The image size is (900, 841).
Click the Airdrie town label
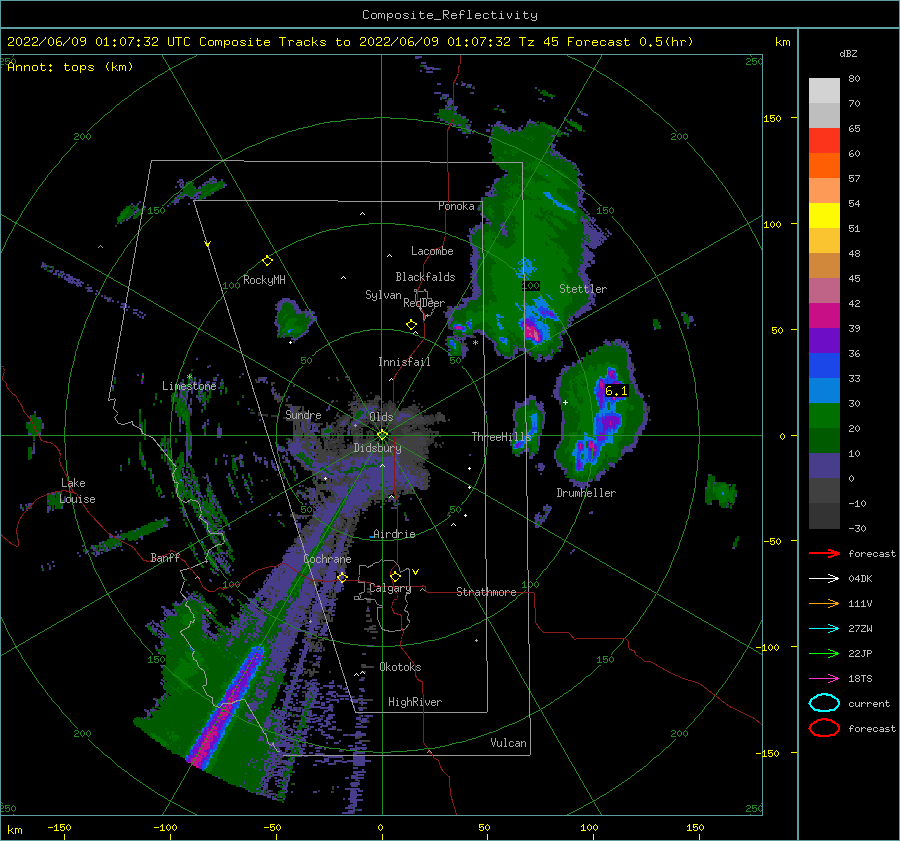click(x=394, y=534)
